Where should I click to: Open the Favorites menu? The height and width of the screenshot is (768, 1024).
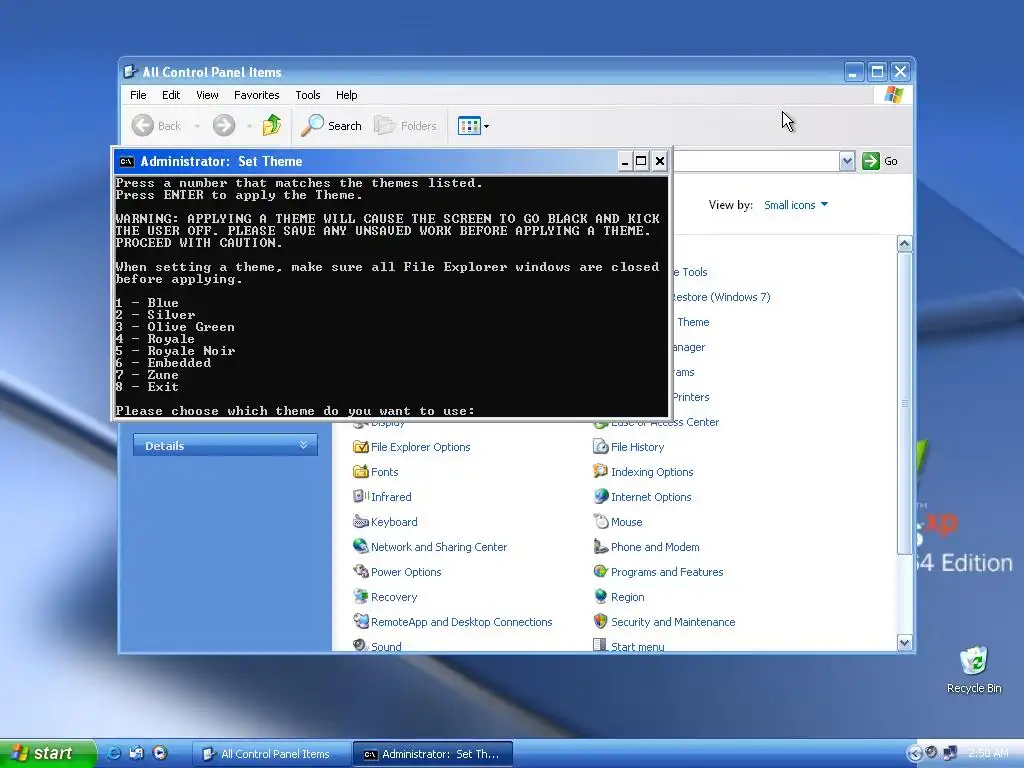click(x=256, y=95)
